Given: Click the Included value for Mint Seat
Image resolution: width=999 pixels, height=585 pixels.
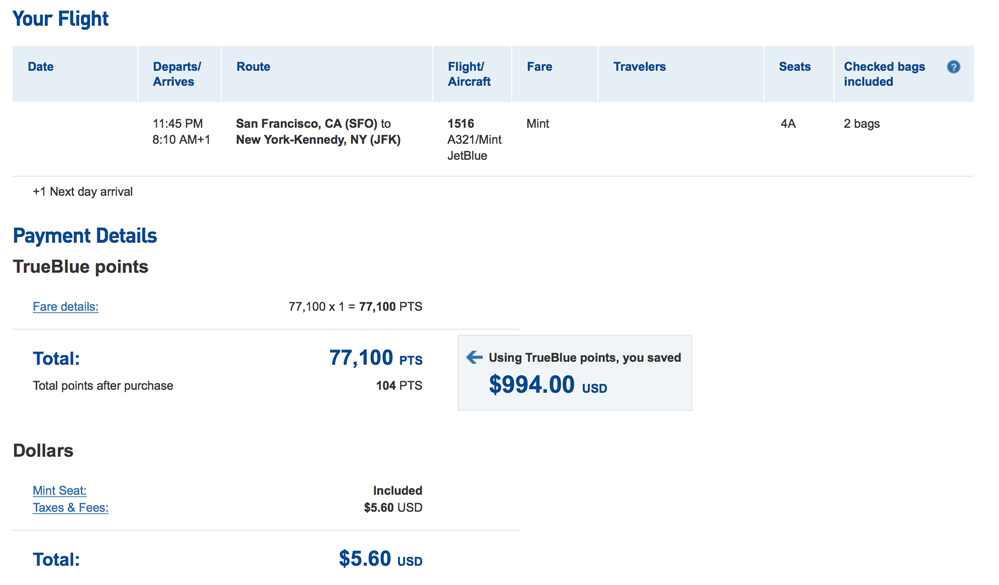Looking at the screenshot, I should click(x=398, y=491).
